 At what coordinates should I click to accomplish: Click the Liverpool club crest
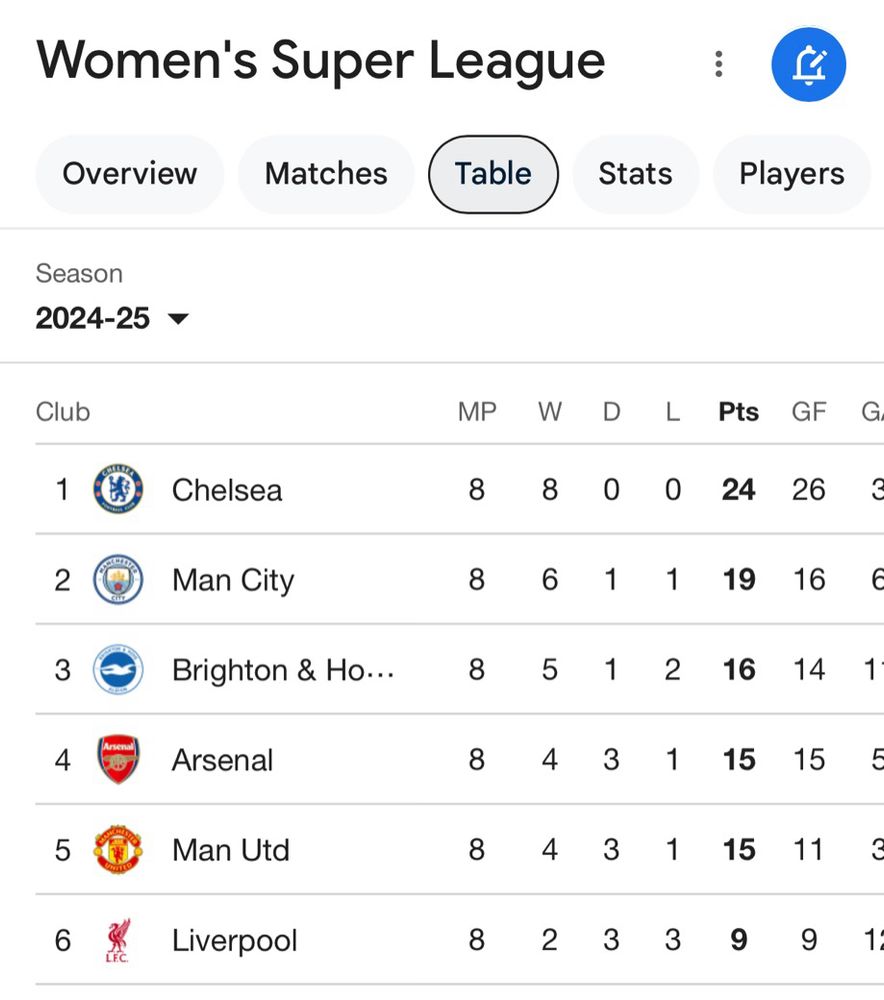118,940
